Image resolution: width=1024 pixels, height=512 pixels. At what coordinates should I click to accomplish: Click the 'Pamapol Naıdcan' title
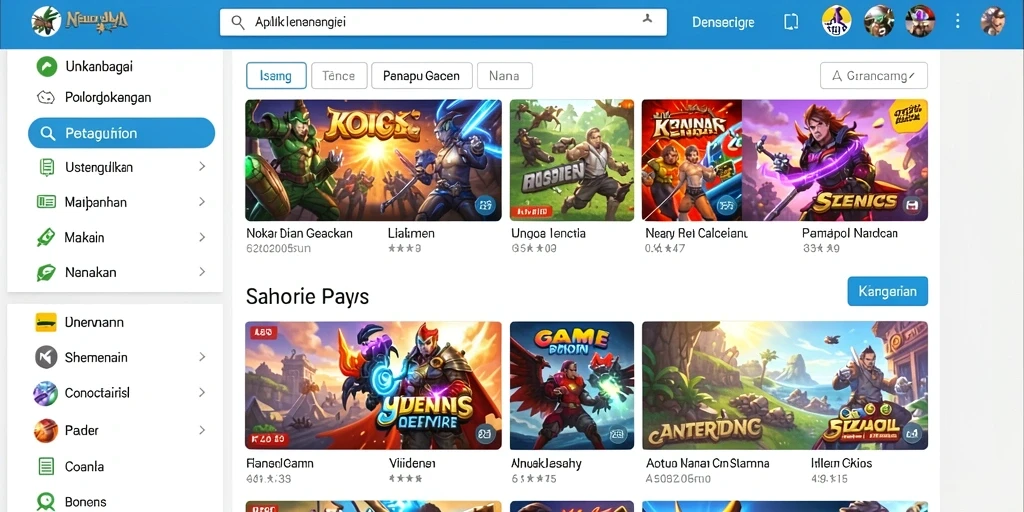[x=850, y=233]
